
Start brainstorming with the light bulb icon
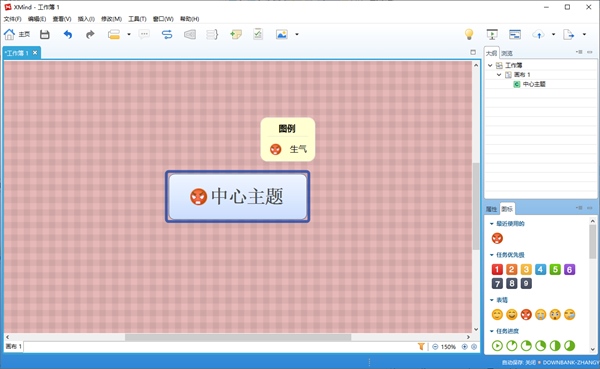(469, 34)
